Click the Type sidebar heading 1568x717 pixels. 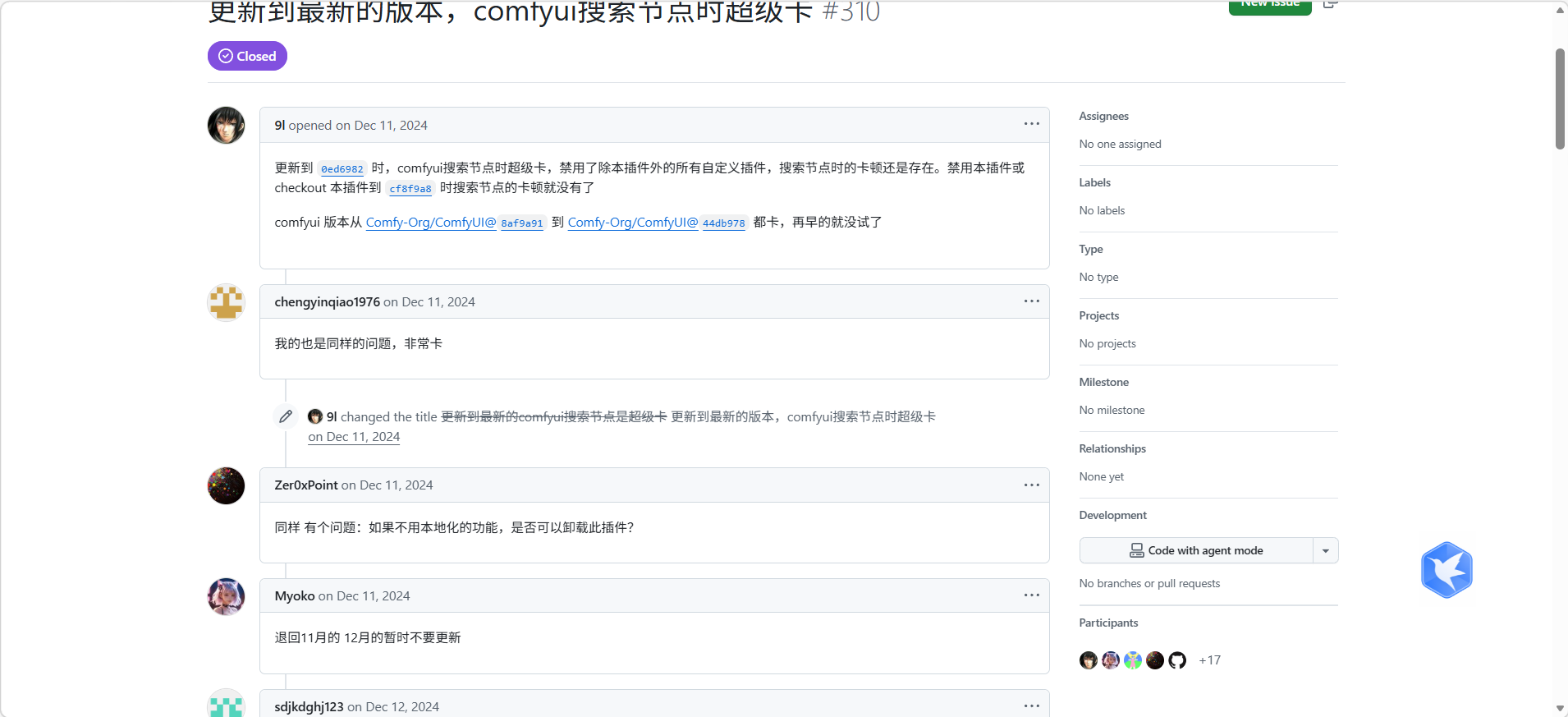click(1091, 249)
